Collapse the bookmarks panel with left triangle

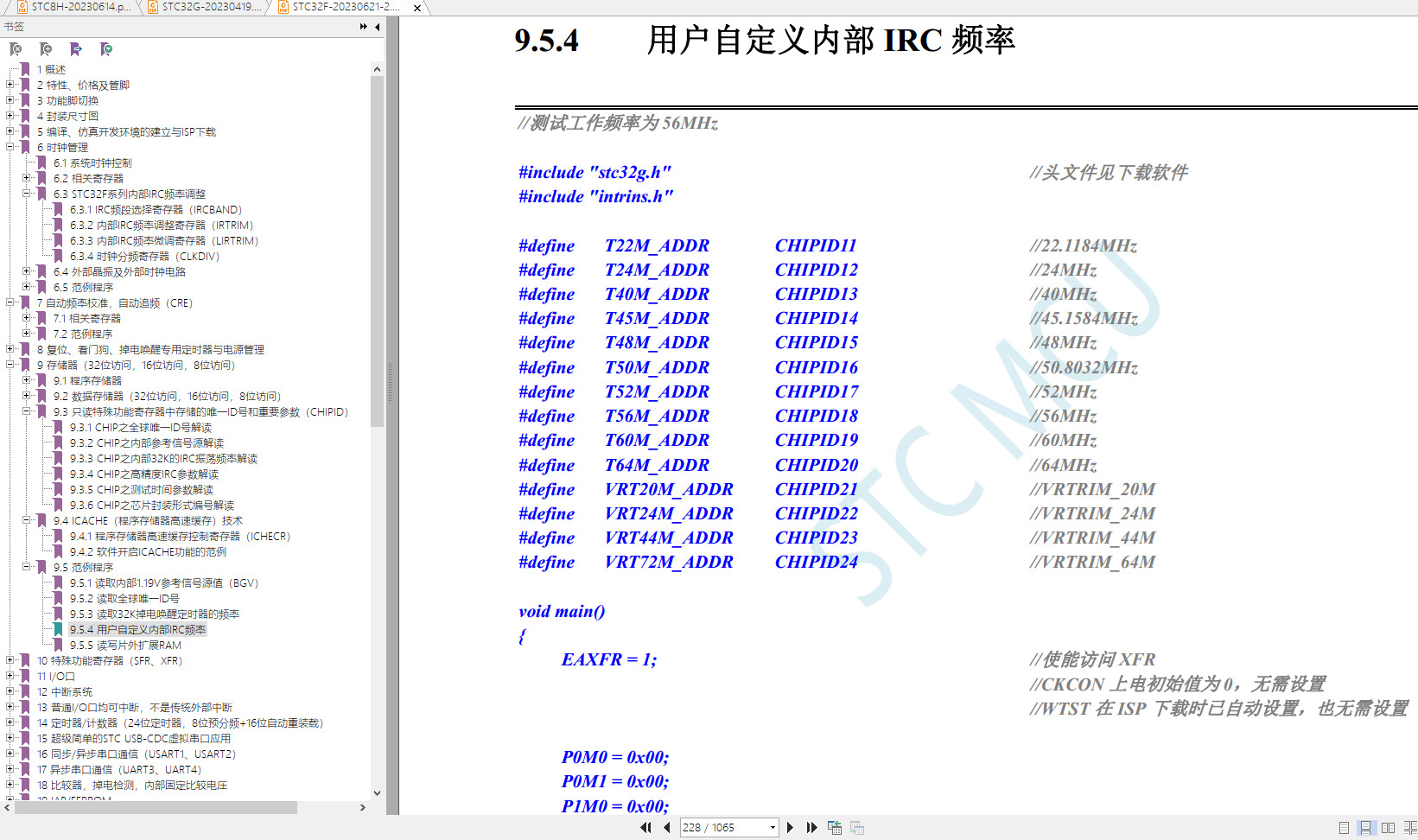coord(378,27)
